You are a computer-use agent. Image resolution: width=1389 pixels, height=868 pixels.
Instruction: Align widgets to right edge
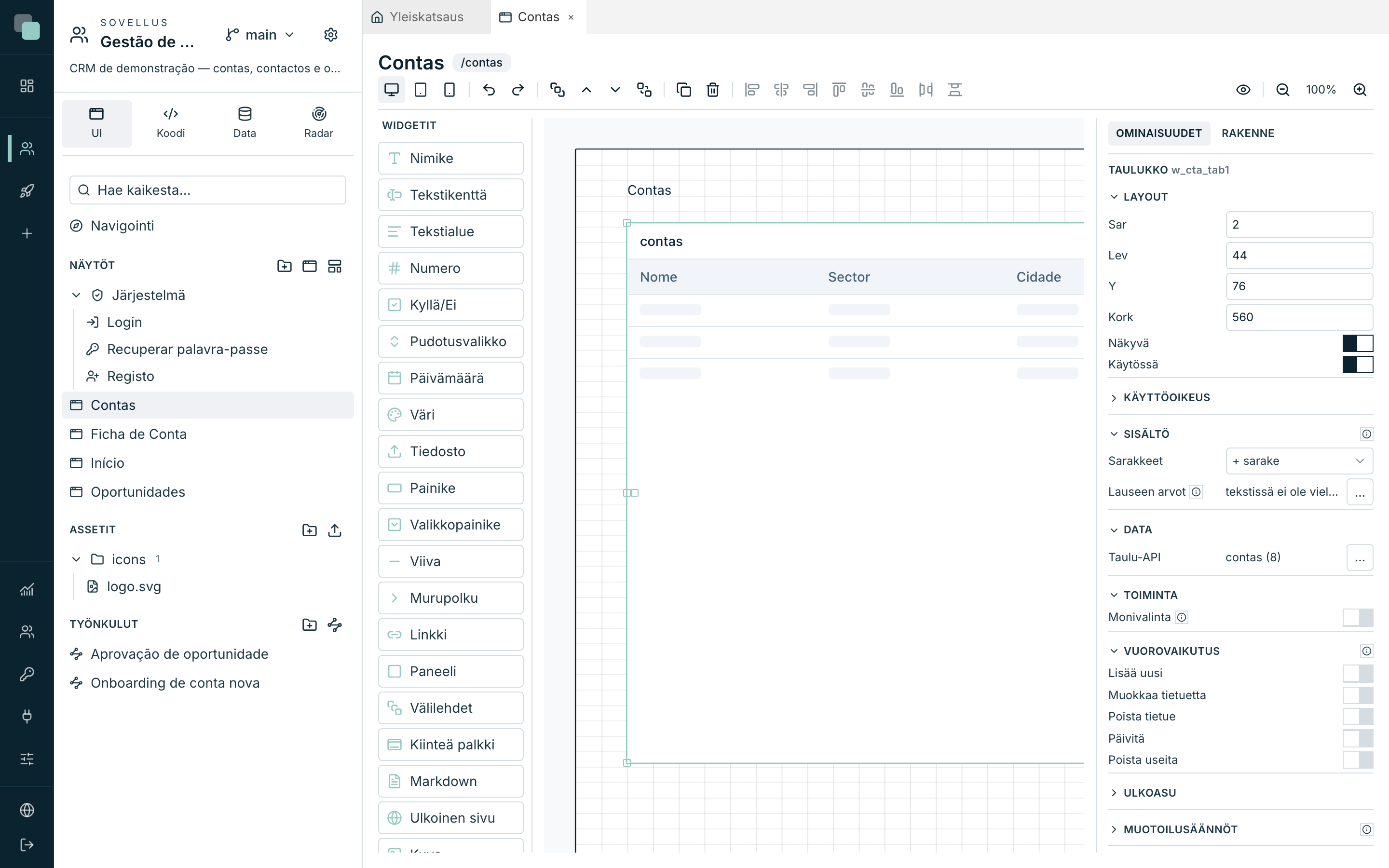coord(810,90)
